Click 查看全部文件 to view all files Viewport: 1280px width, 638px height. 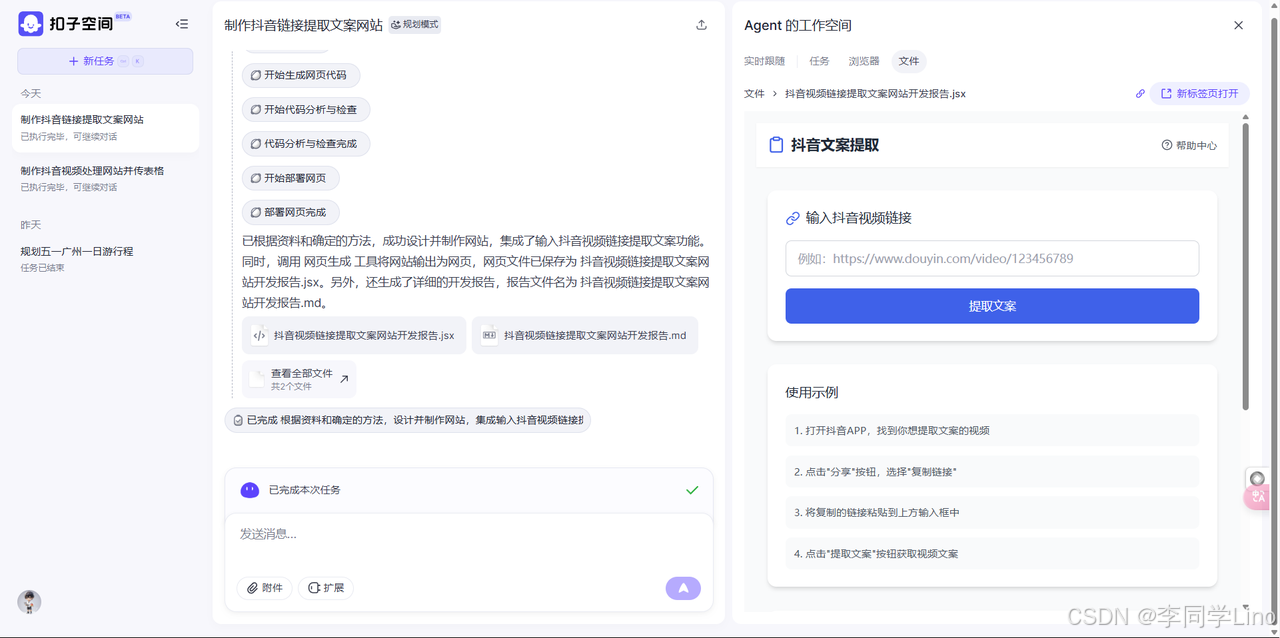299,379
